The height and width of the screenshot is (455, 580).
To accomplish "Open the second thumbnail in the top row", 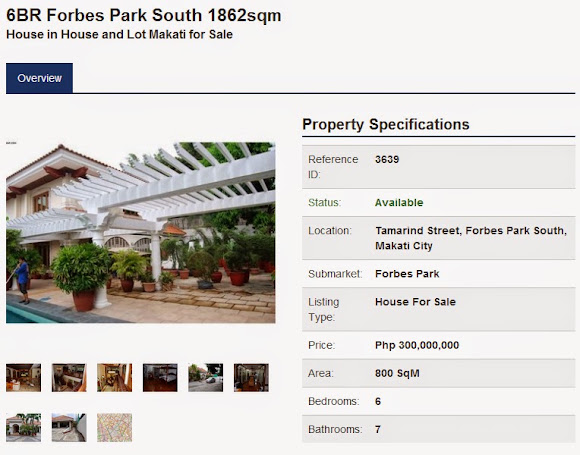I will tap(69, 378).
